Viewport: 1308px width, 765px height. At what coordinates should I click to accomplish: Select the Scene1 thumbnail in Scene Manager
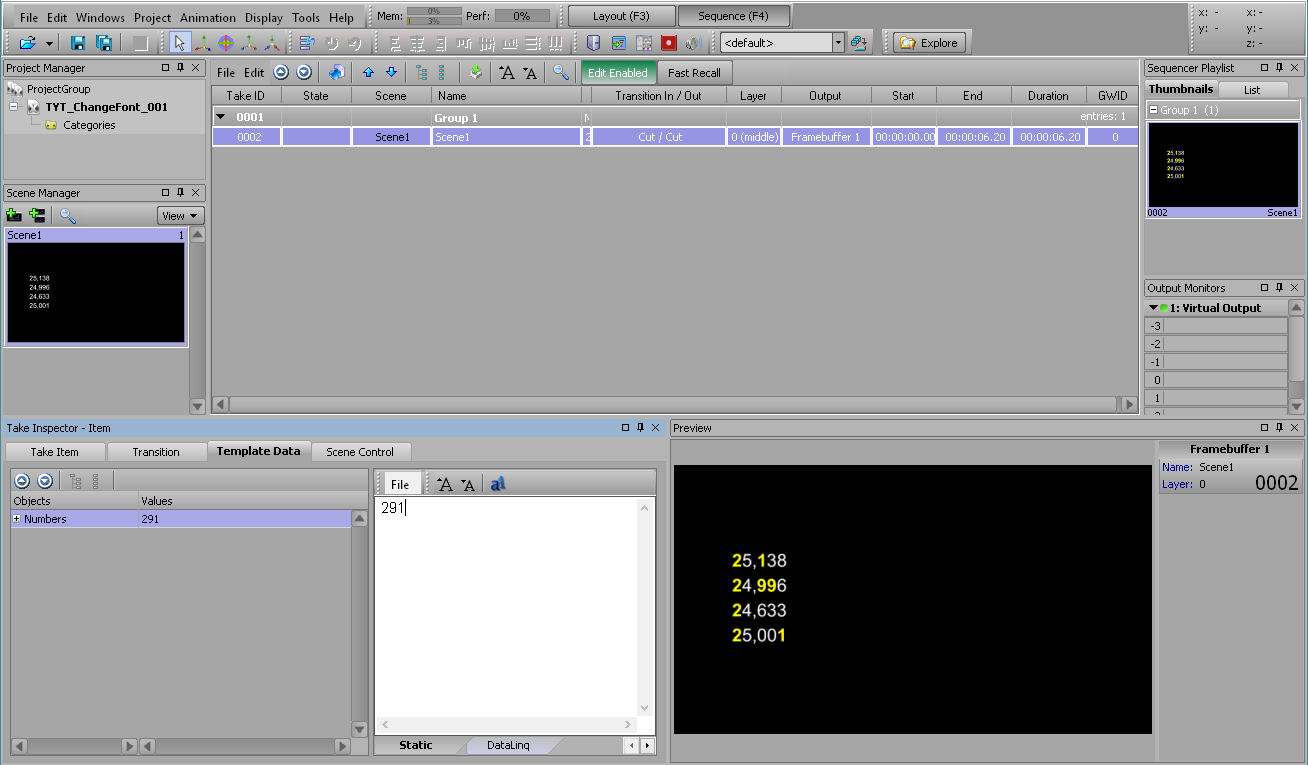[96, 292]
